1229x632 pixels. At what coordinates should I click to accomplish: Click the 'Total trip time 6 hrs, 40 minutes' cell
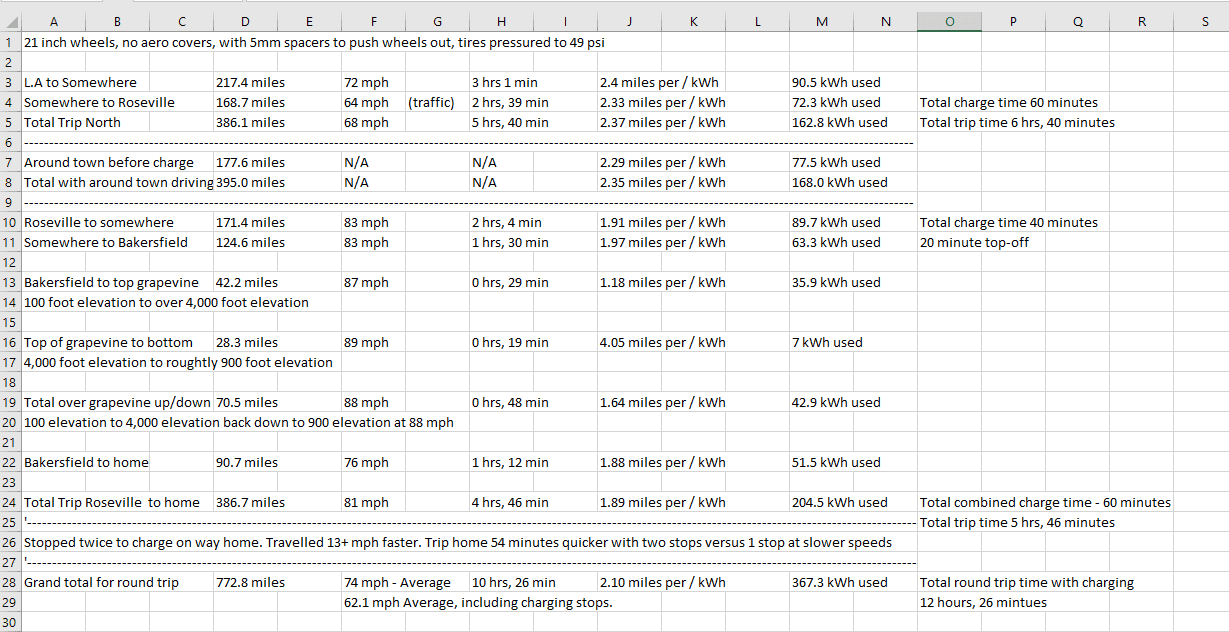tap(1017, 122)
